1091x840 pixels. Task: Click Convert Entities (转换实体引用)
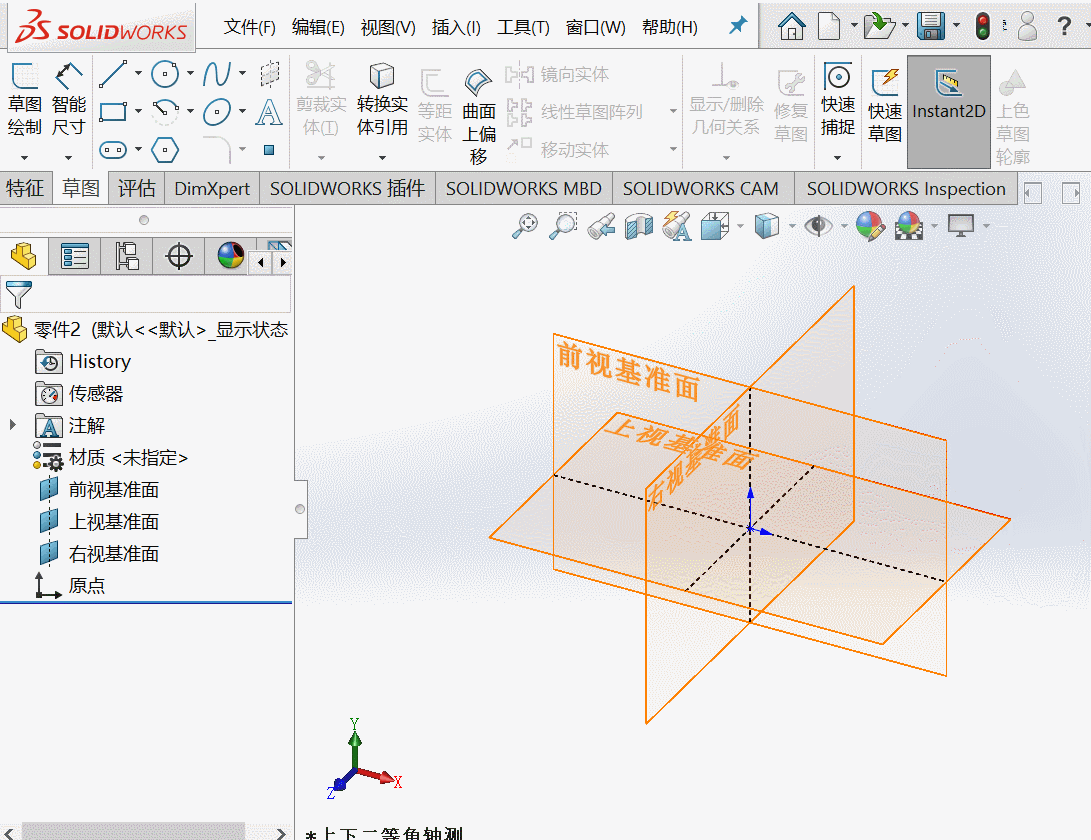tap(382, 100)
